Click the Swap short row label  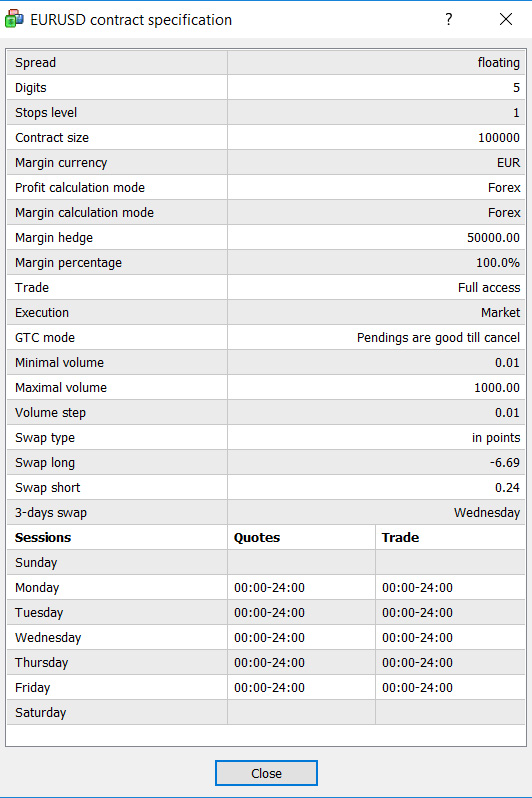click(47, 488)
